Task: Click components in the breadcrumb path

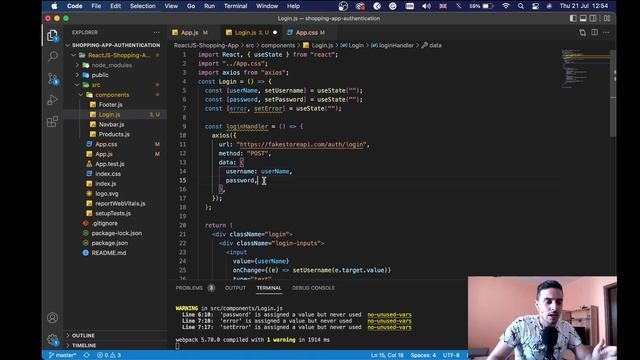Action: coord(278,45)
